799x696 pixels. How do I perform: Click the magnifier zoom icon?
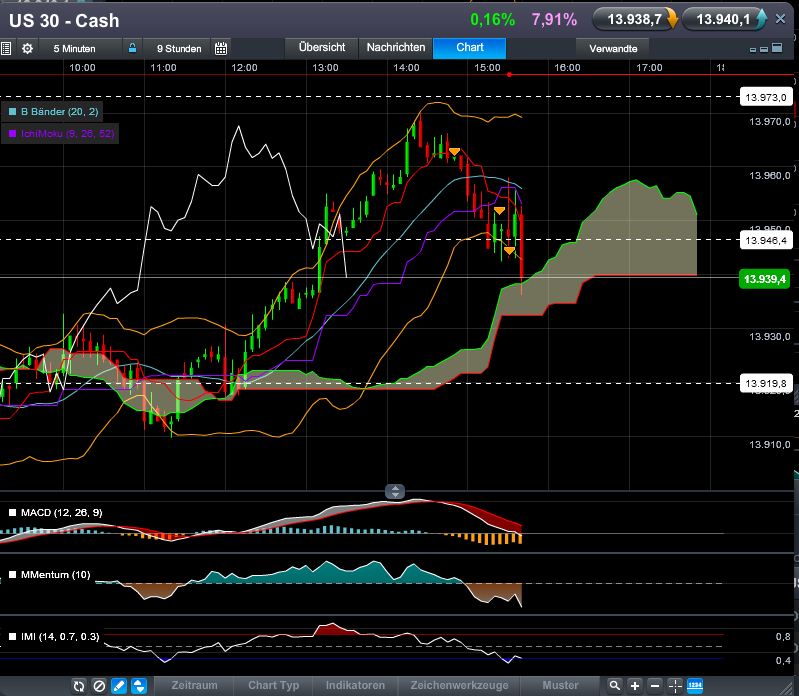(x=615, y=686)
